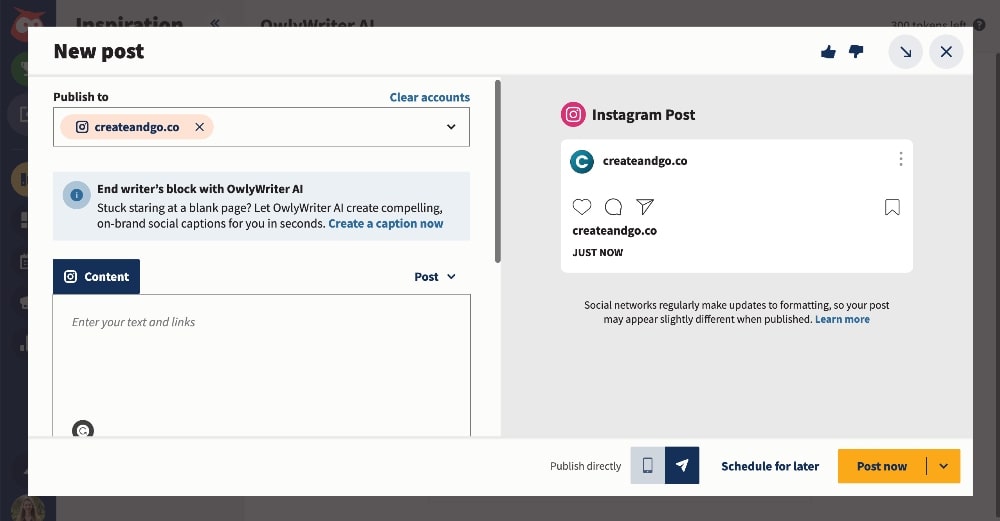This screenshot has width=1000, height=521.
Task: Minimize the New post composer
Action: click(906, 52)
